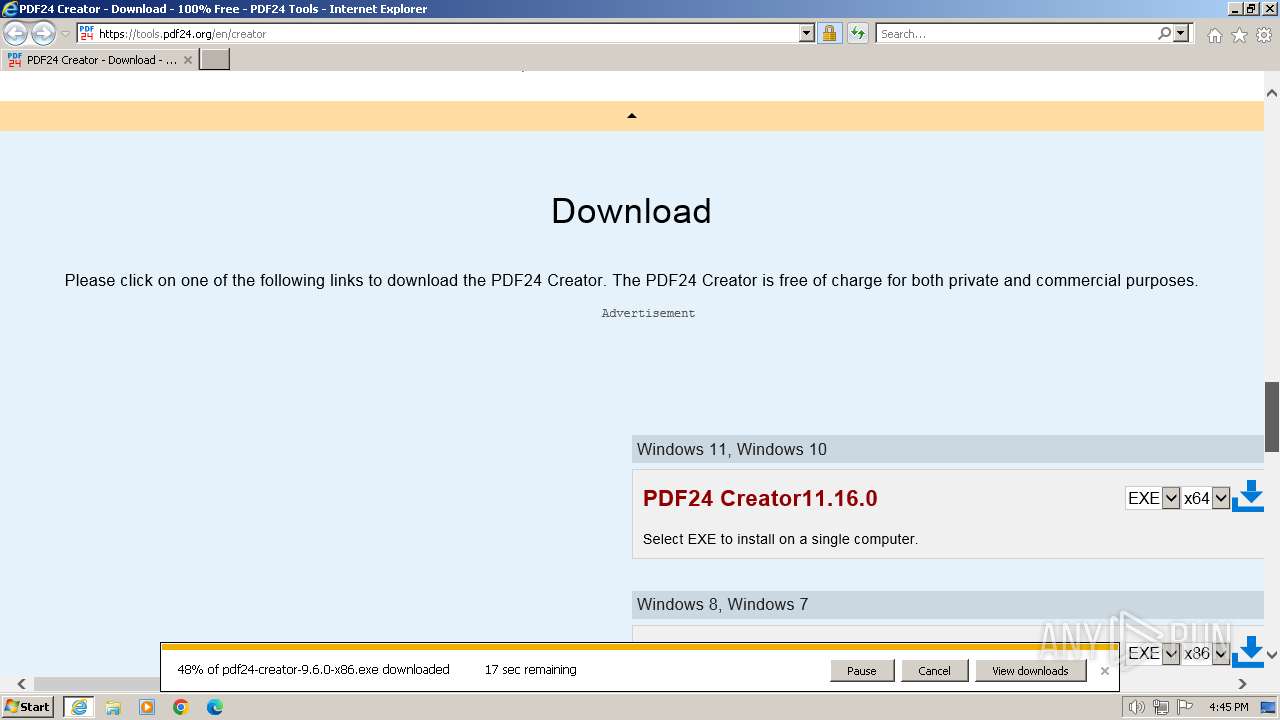Launch Chrome from taskbar
Screen dimensions: 1280x720
[181, 707]
